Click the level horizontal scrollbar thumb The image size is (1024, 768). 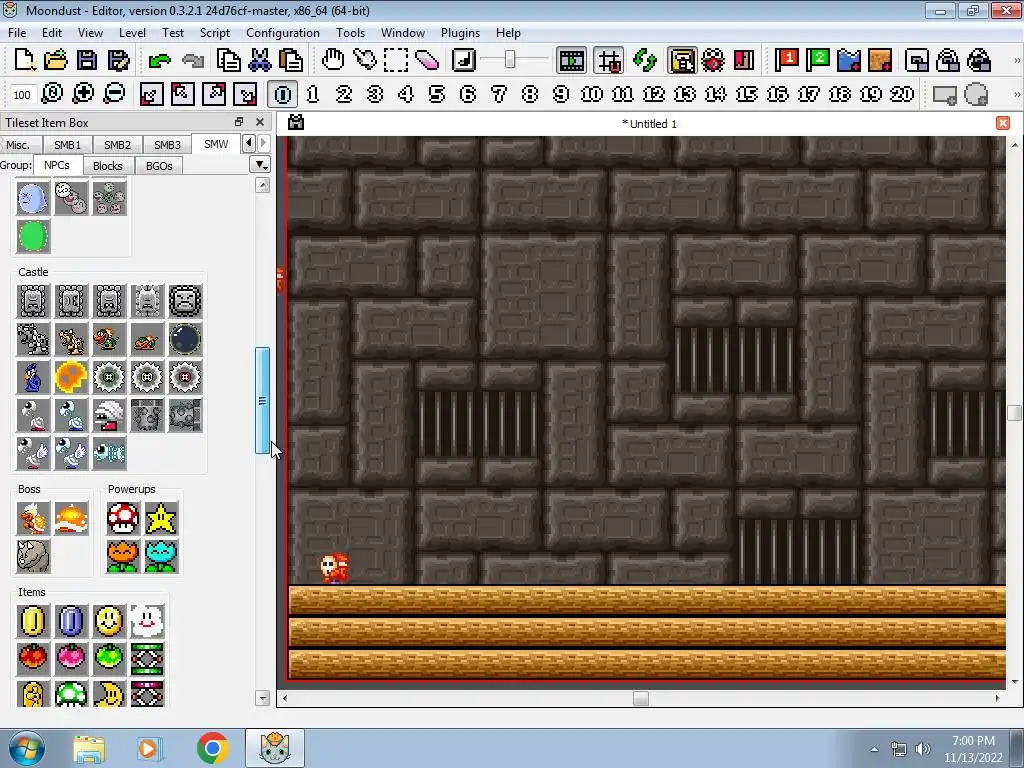[x=641, y=698]
